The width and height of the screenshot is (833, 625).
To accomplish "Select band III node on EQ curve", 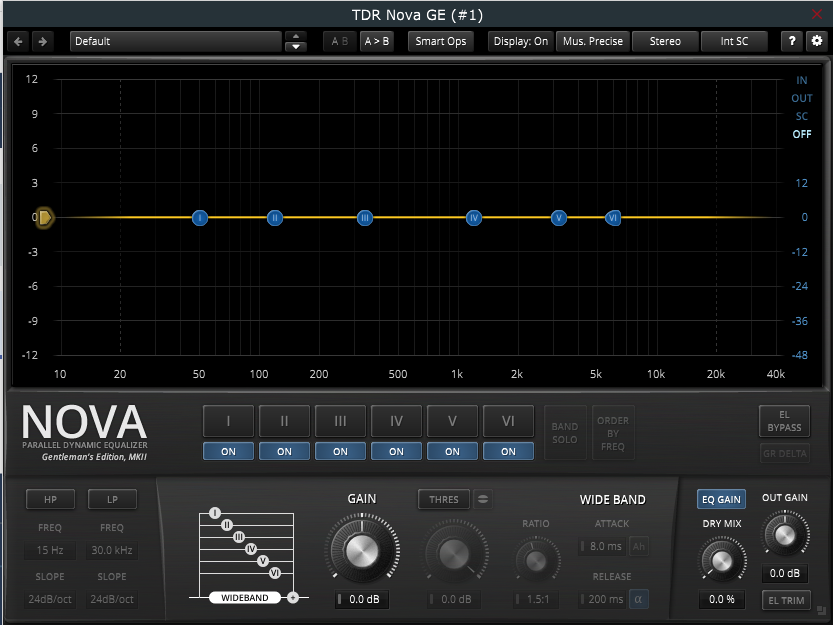I will (x=364, y=217).
